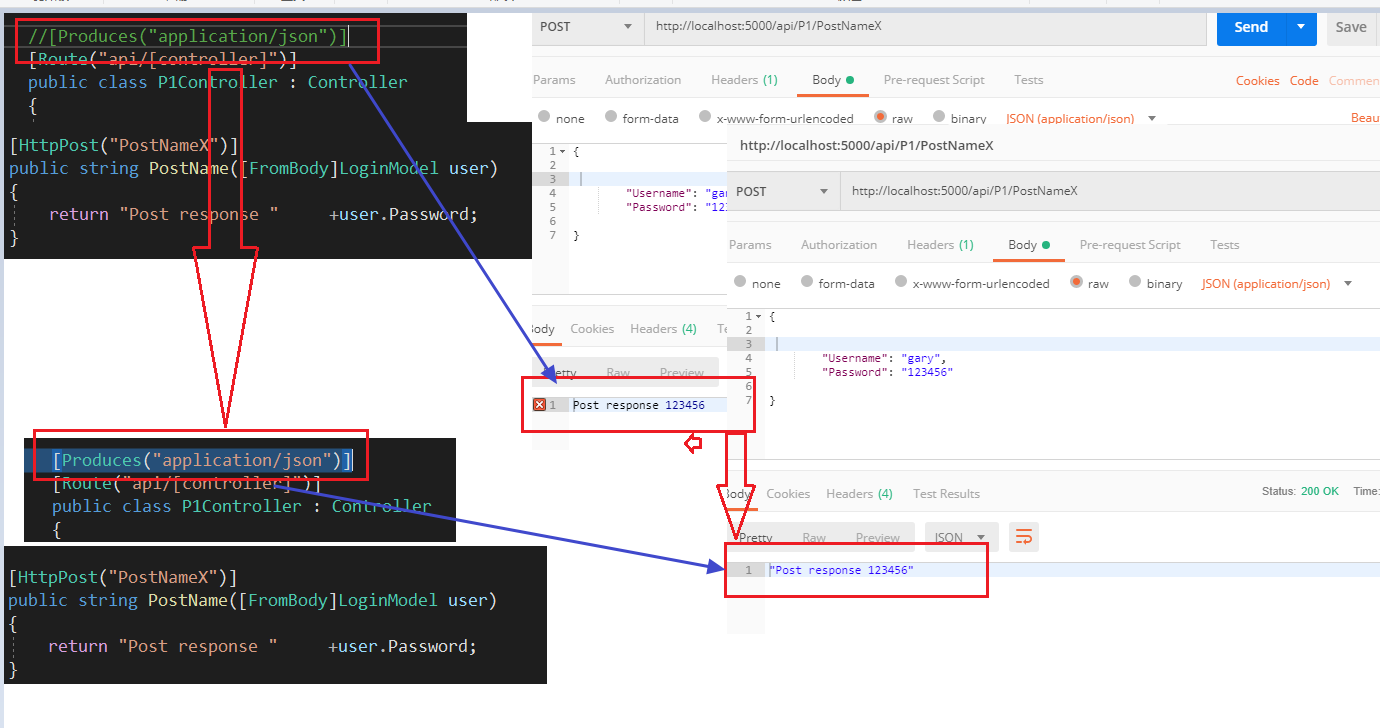
Task: Switch the response view to Raw
Action: (813, 537)
